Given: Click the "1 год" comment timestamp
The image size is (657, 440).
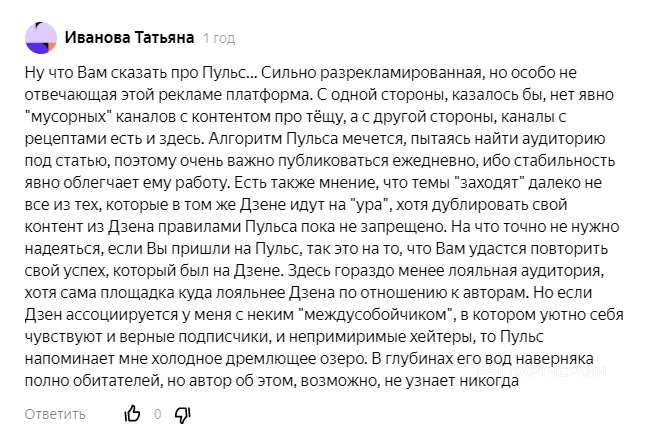Looking at the screenshot, I should 219,39.
